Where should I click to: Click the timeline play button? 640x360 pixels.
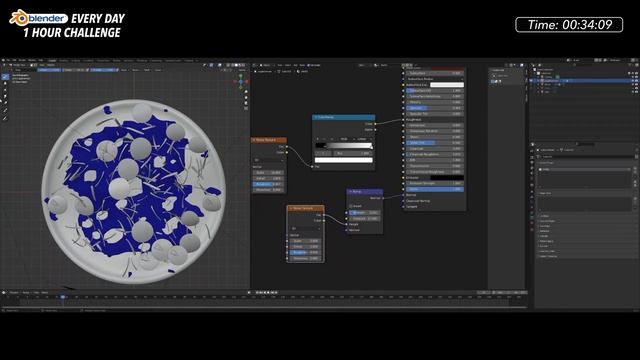pos(269,292)
